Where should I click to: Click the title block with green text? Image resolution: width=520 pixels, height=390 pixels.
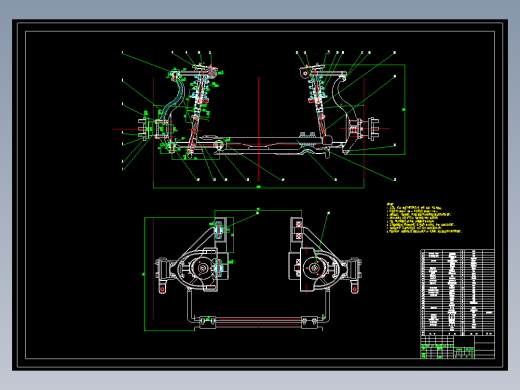pyautogui.click(x=457, y=347)
